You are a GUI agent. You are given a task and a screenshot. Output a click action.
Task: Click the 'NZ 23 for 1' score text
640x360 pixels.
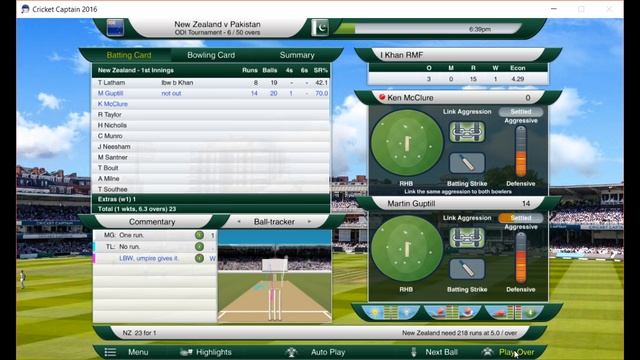pos(139,333)
